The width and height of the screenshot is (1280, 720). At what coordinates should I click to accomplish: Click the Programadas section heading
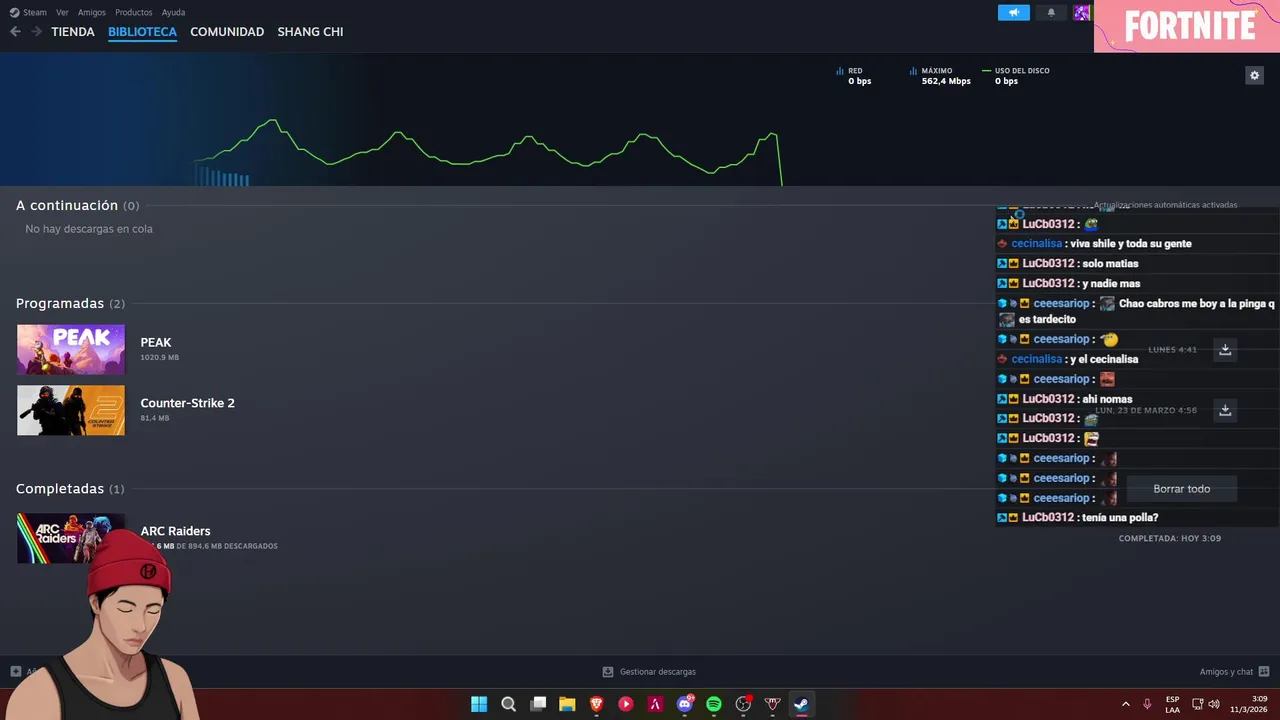60,303
